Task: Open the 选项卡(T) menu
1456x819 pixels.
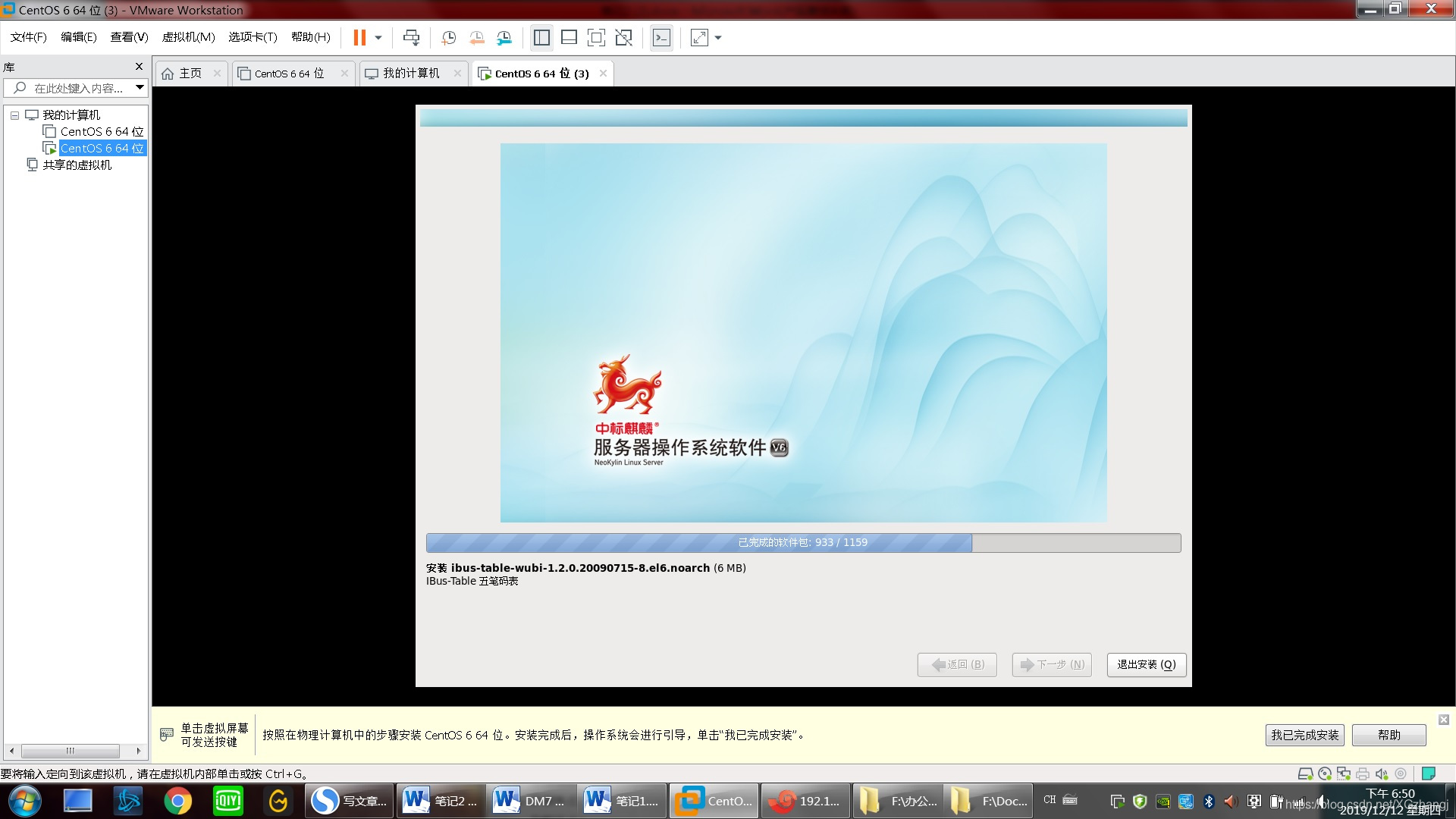Action: click(253, 37)
